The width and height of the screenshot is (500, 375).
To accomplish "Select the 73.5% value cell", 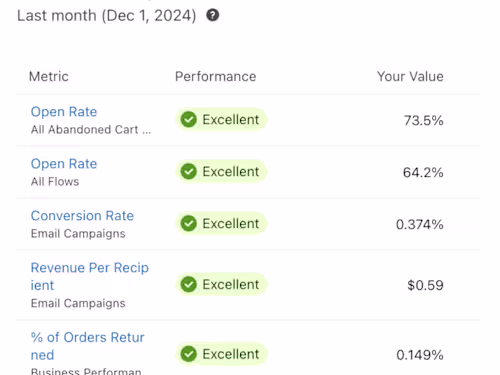I will click(424, 120).
